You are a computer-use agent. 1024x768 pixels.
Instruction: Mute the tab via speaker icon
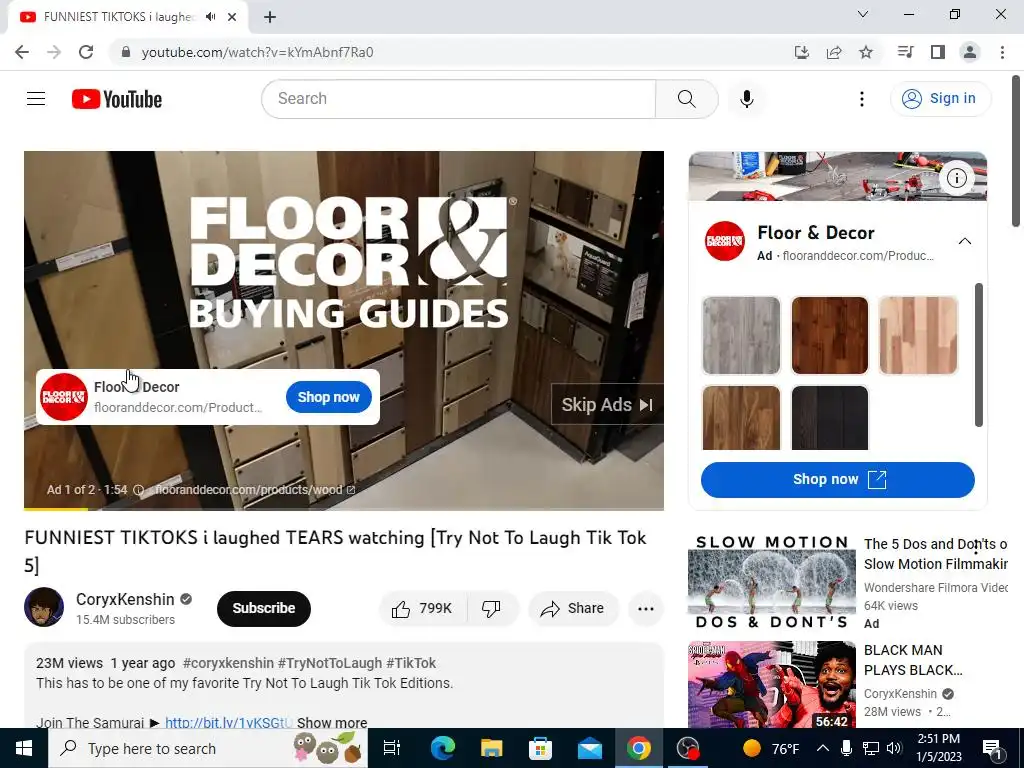[x=210, y=17]
